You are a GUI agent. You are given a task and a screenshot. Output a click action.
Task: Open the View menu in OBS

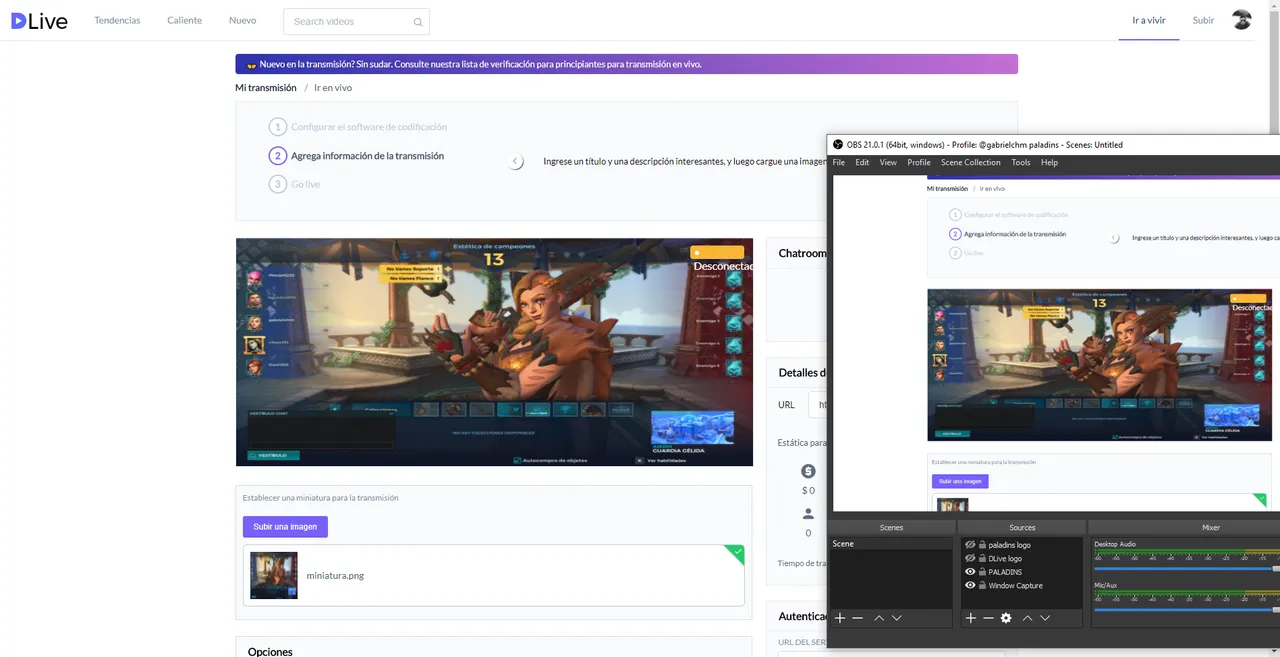click(x=888, y=162)
